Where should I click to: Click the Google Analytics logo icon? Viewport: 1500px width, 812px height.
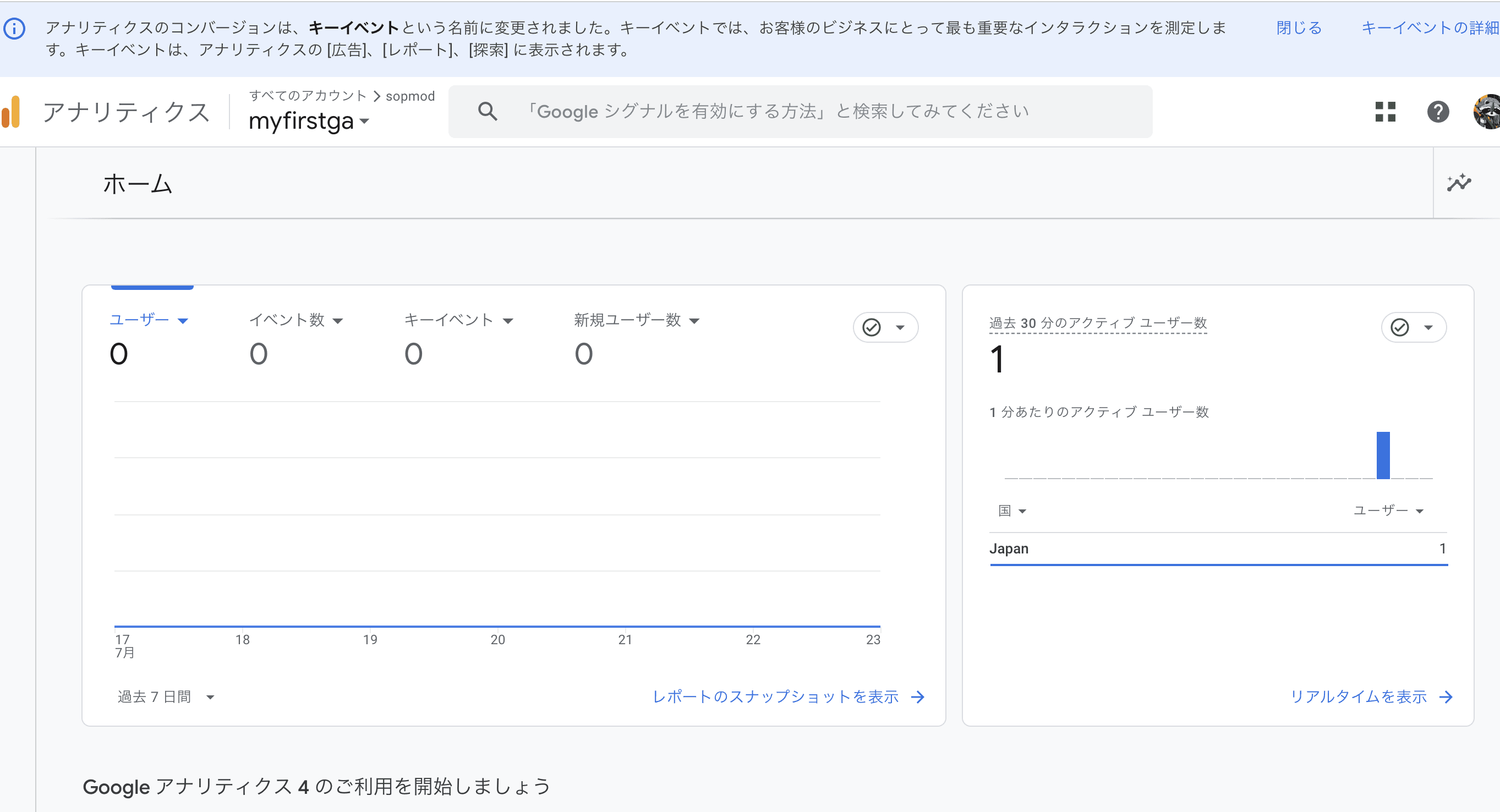pos(12,112)
